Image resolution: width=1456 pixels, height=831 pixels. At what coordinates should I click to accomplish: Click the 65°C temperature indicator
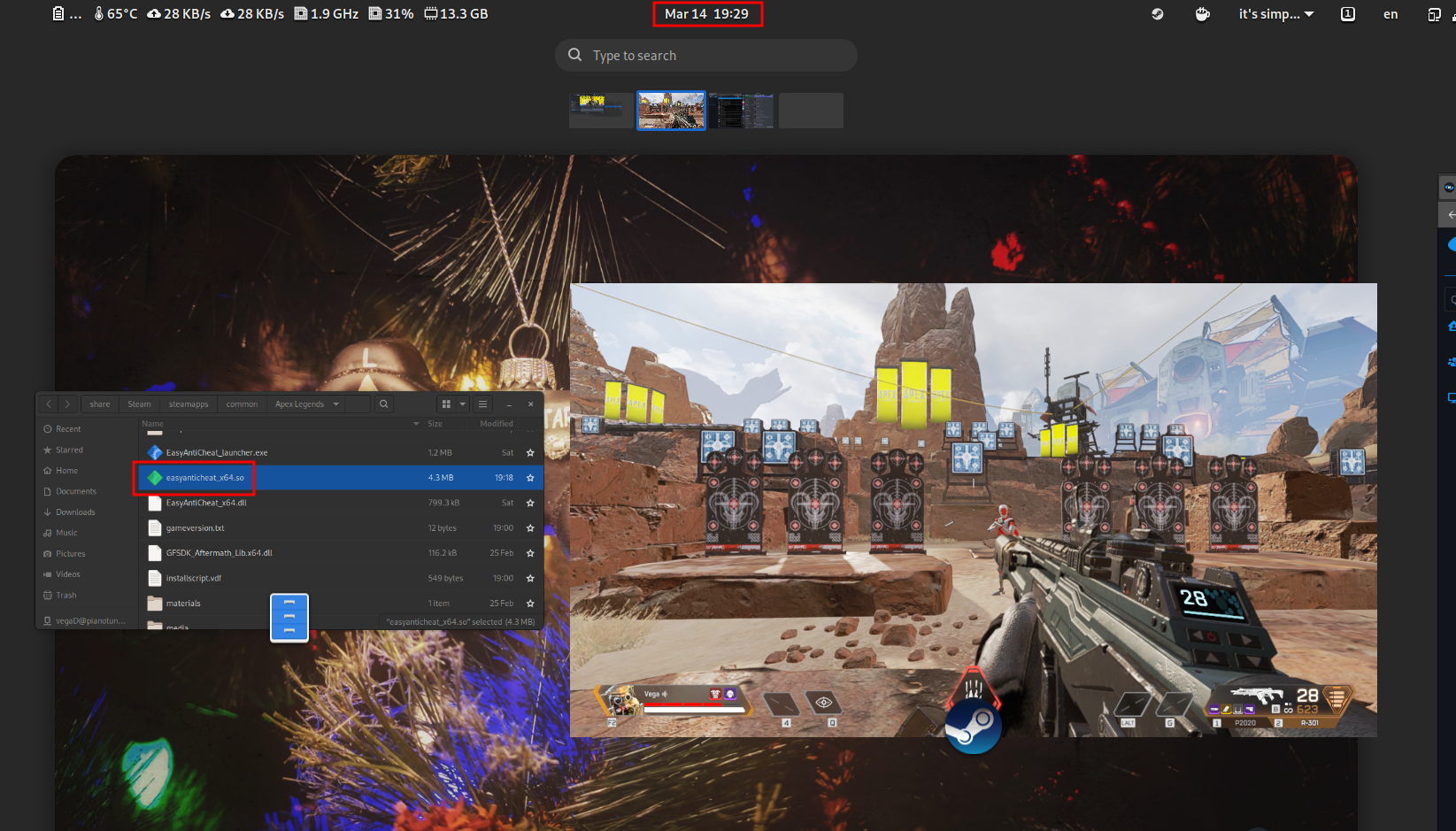[x=116, y=14]
